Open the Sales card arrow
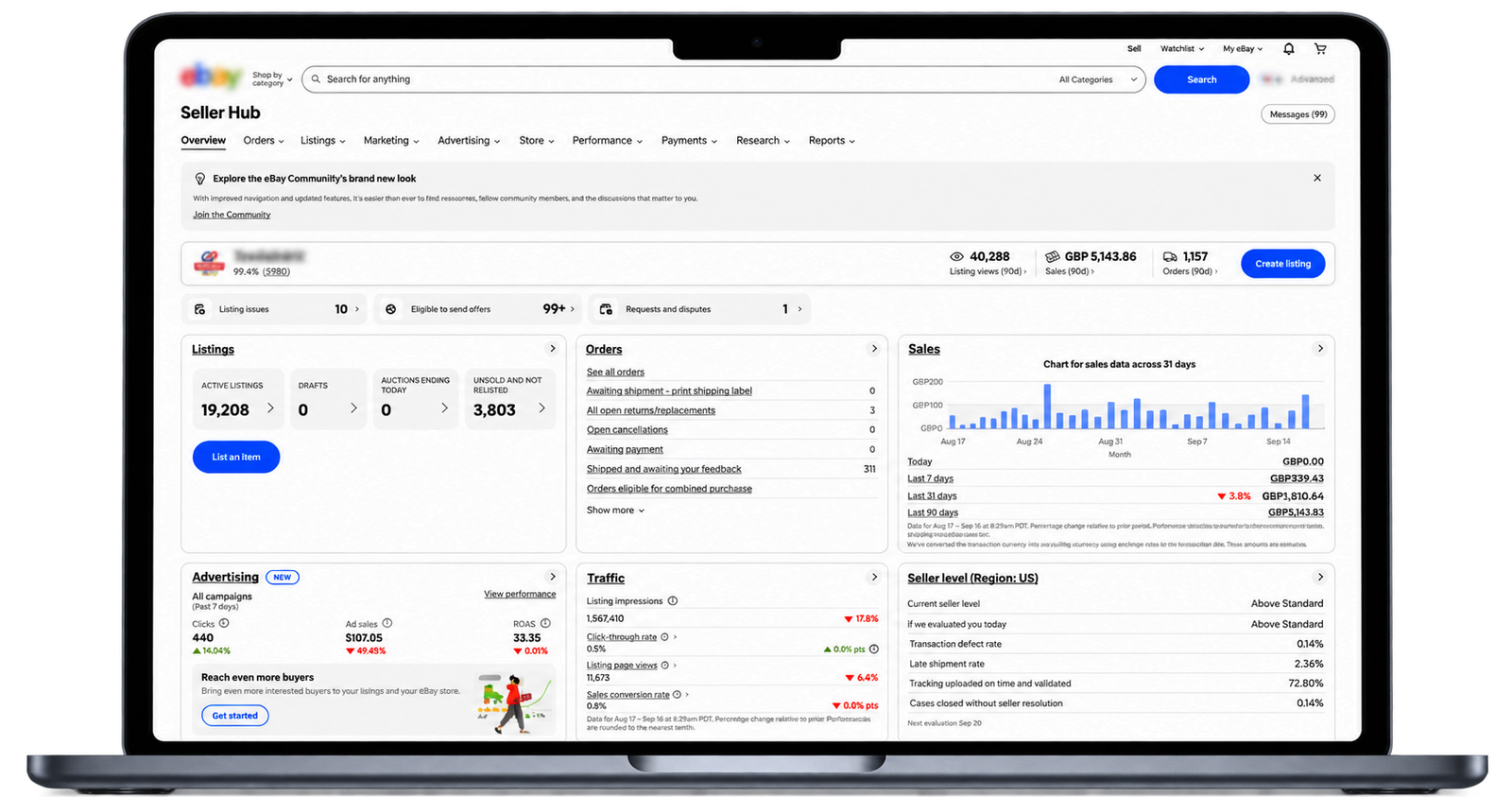 tap(1320, 349)
